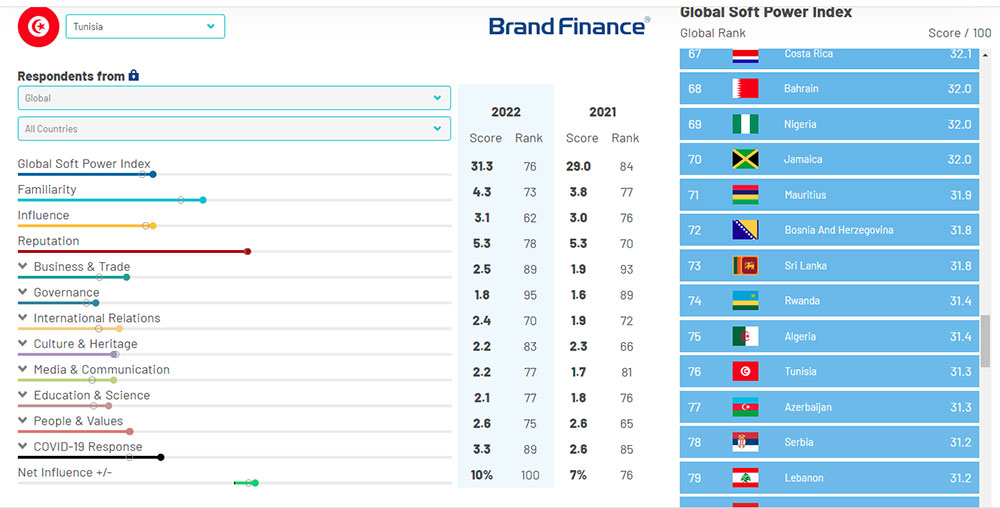Click the Serbia flag in ranking list
Screen dimensions: 1000x508
(745, 442)
